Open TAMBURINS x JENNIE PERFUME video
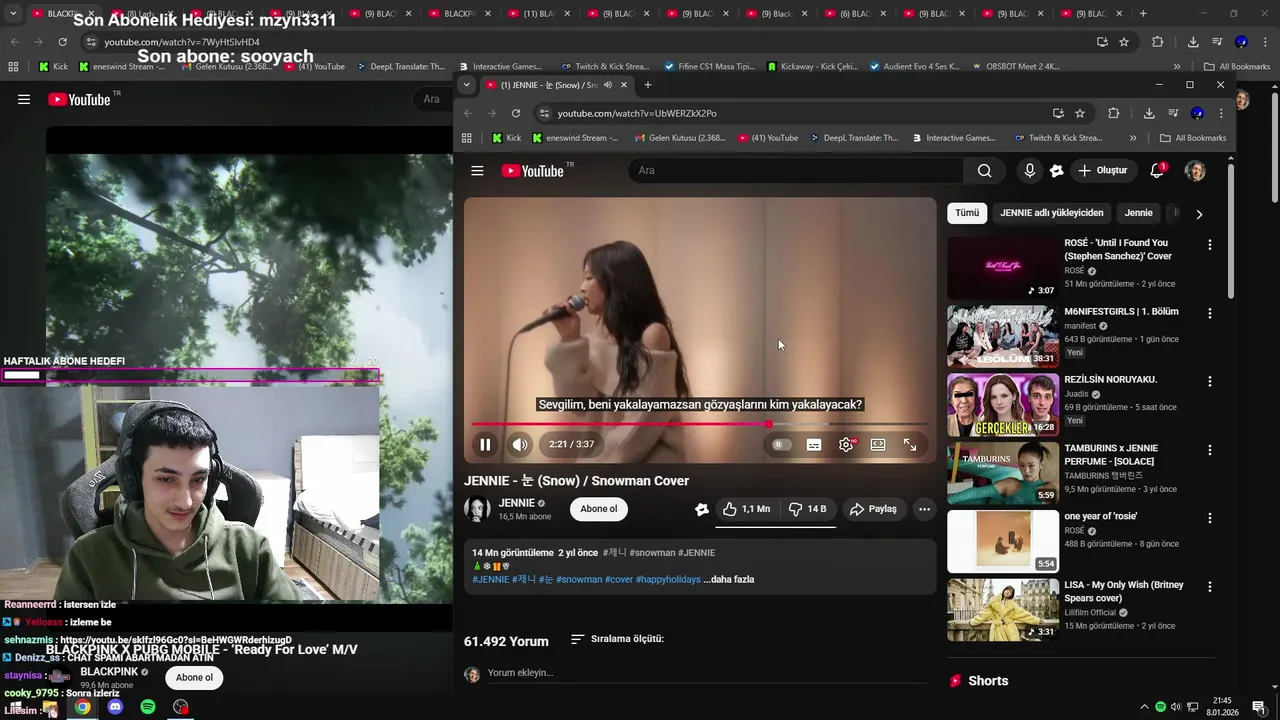The height and width of the screenshot is (720, 1280). (x=1003, y=473)
